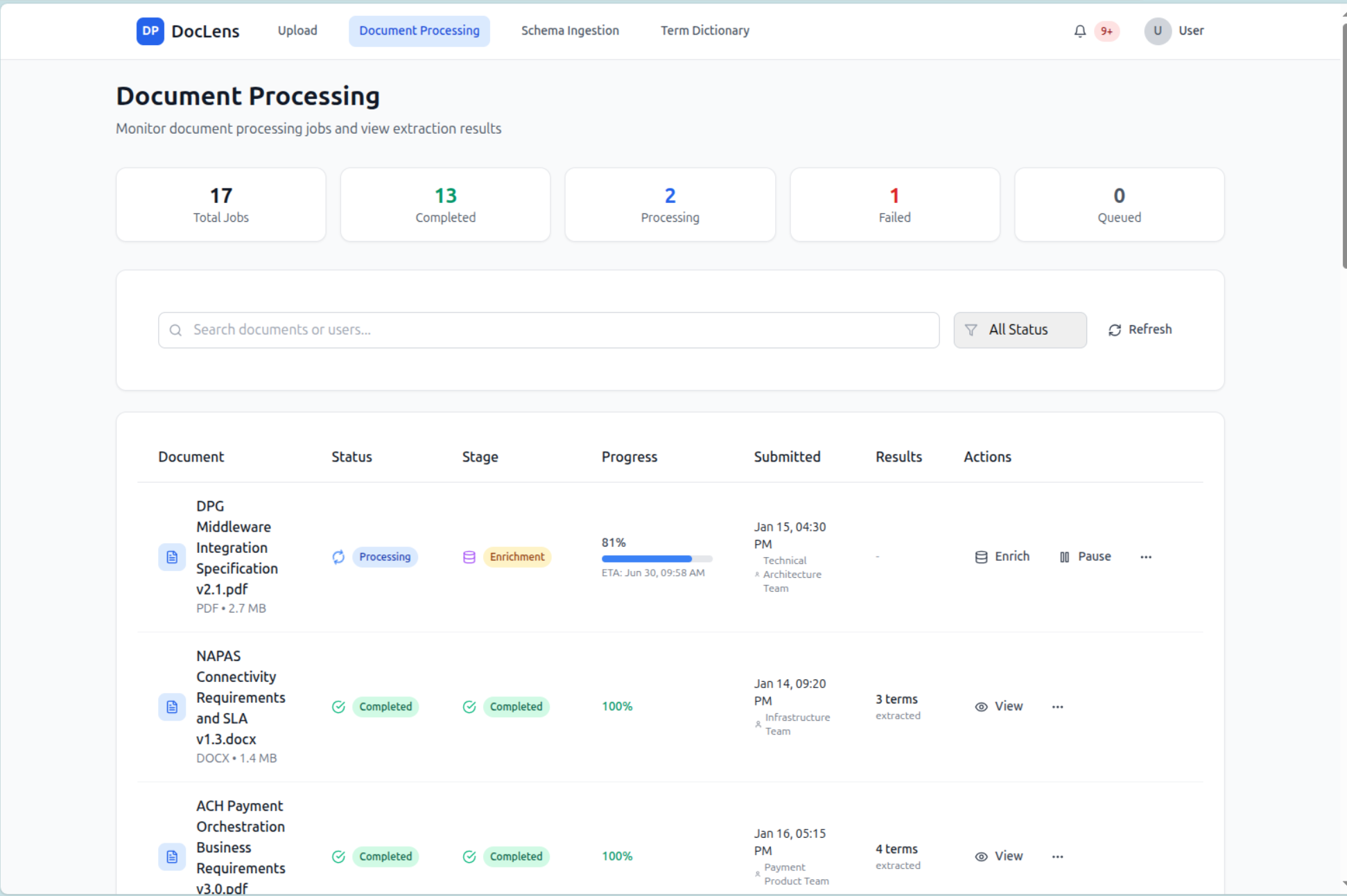Click the Upload navigation link
Image resolution: width=1347 pixels, height=896 pixels.
(297, 31)
